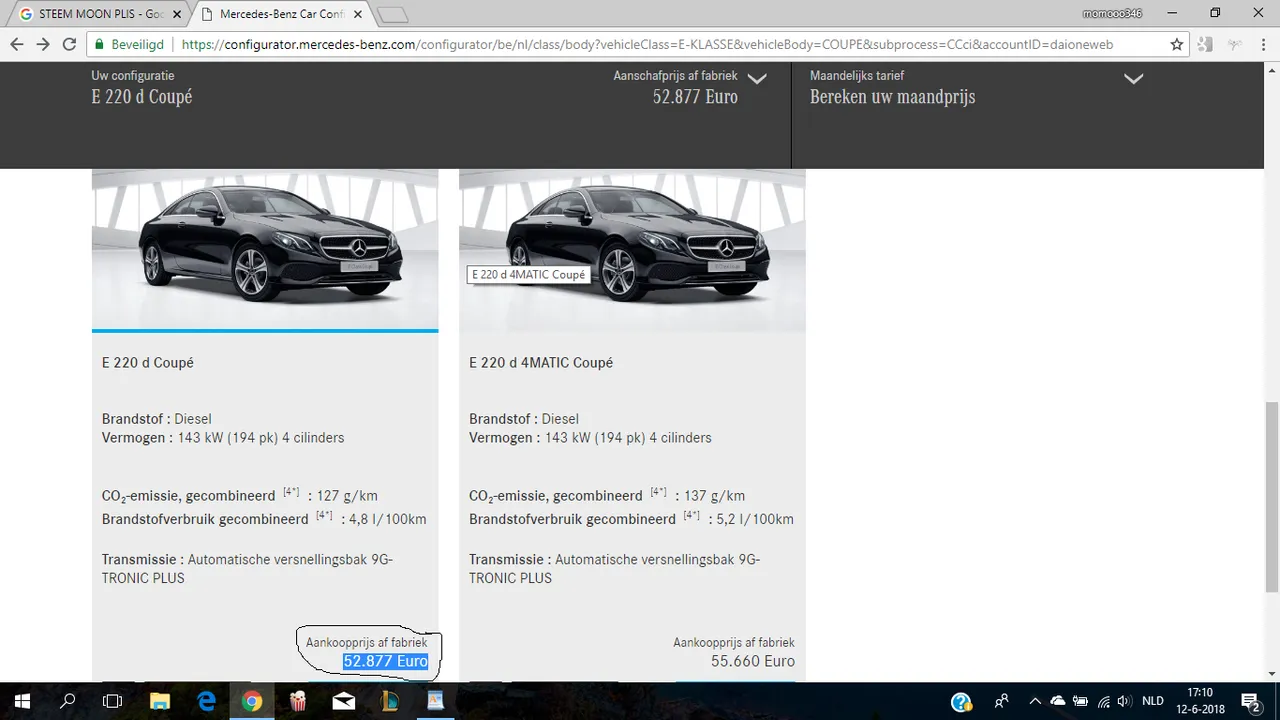Screen dimensions: 1280x720
Task: Open footnote [4*] next to 137 g/km
Action: (658, 492)
